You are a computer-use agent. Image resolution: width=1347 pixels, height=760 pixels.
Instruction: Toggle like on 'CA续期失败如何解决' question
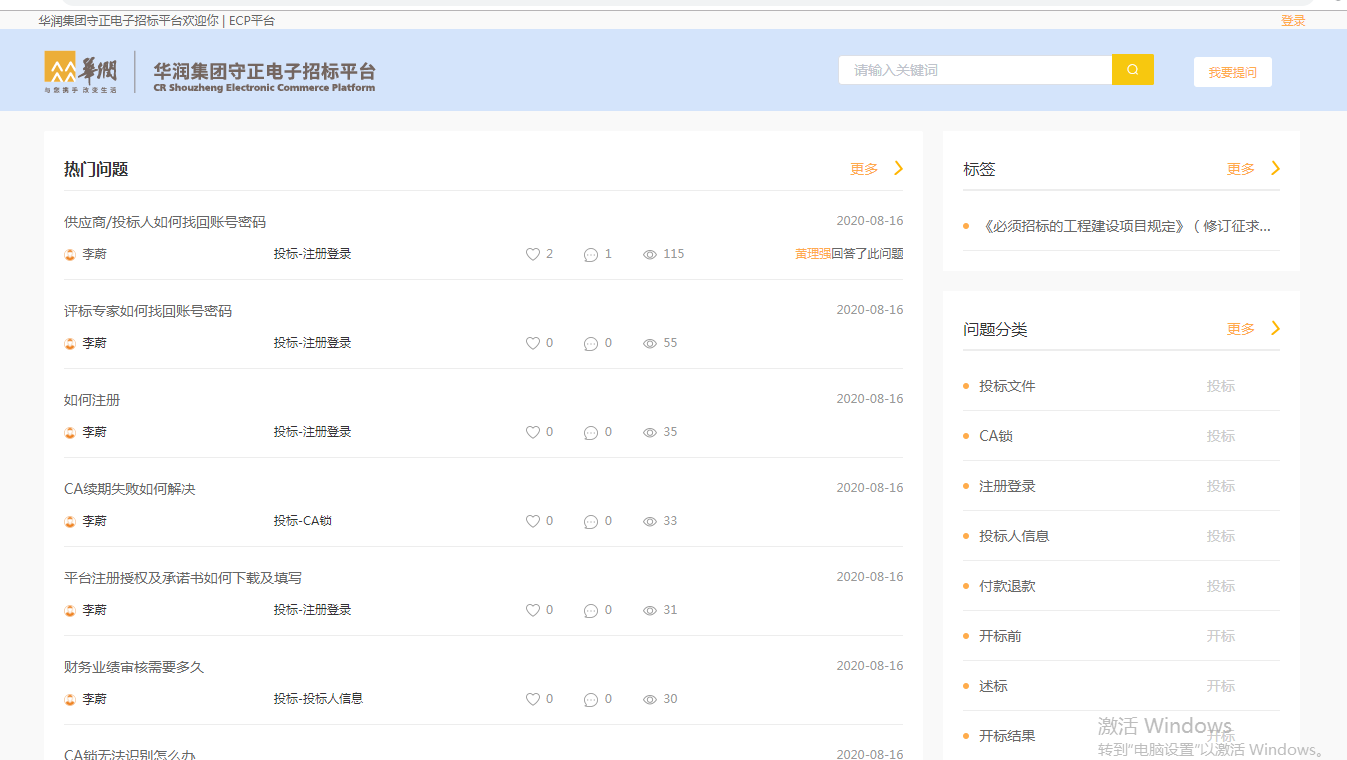[x=533, y=522]
